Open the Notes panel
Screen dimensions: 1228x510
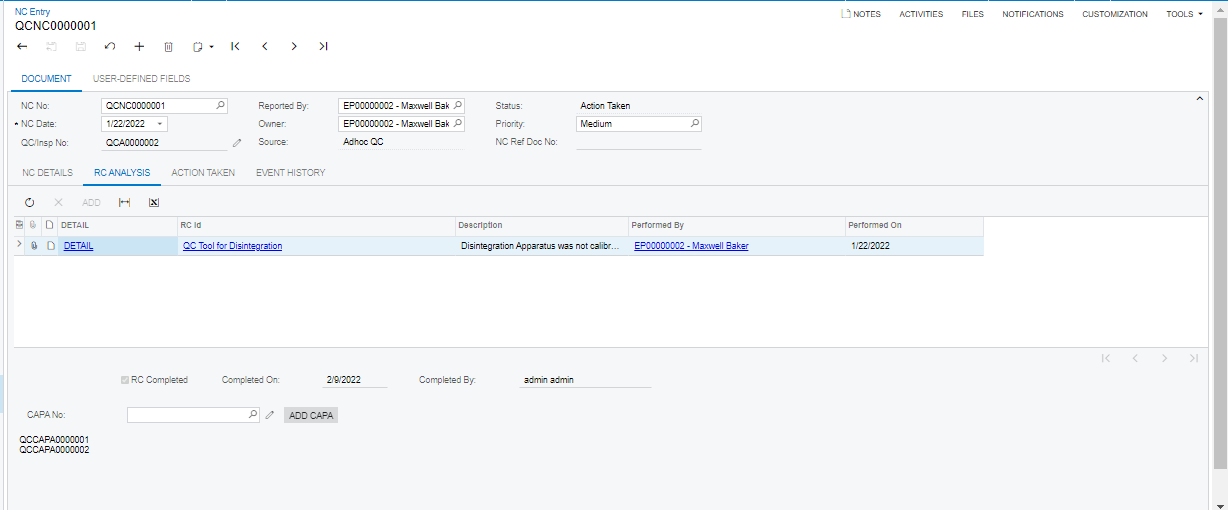pos(861,14)
